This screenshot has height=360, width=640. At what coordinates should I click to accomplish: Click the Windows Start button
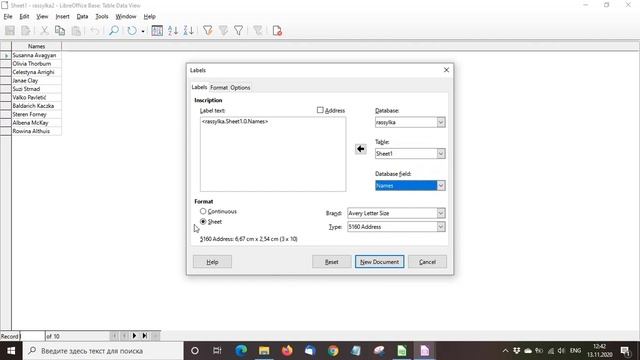click(11, 351)
